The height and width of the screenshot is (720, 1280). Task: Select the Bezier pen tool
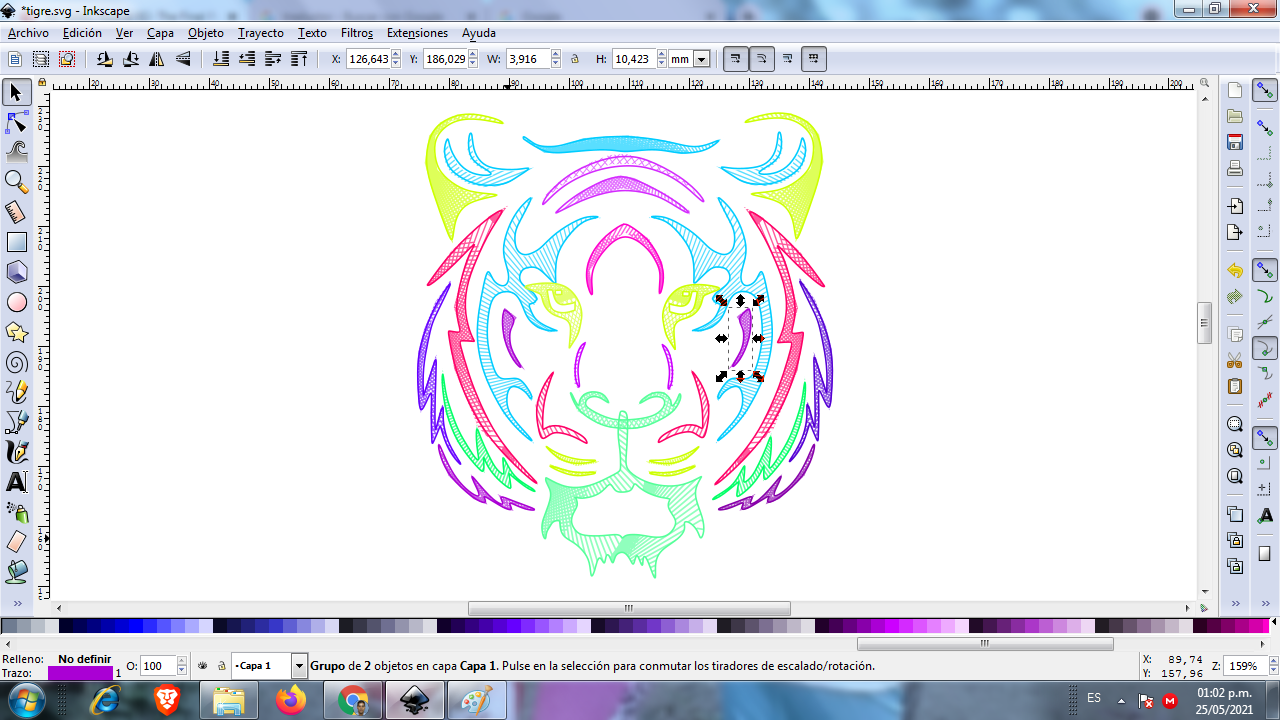pyautogui.click(x=16, y=422)
